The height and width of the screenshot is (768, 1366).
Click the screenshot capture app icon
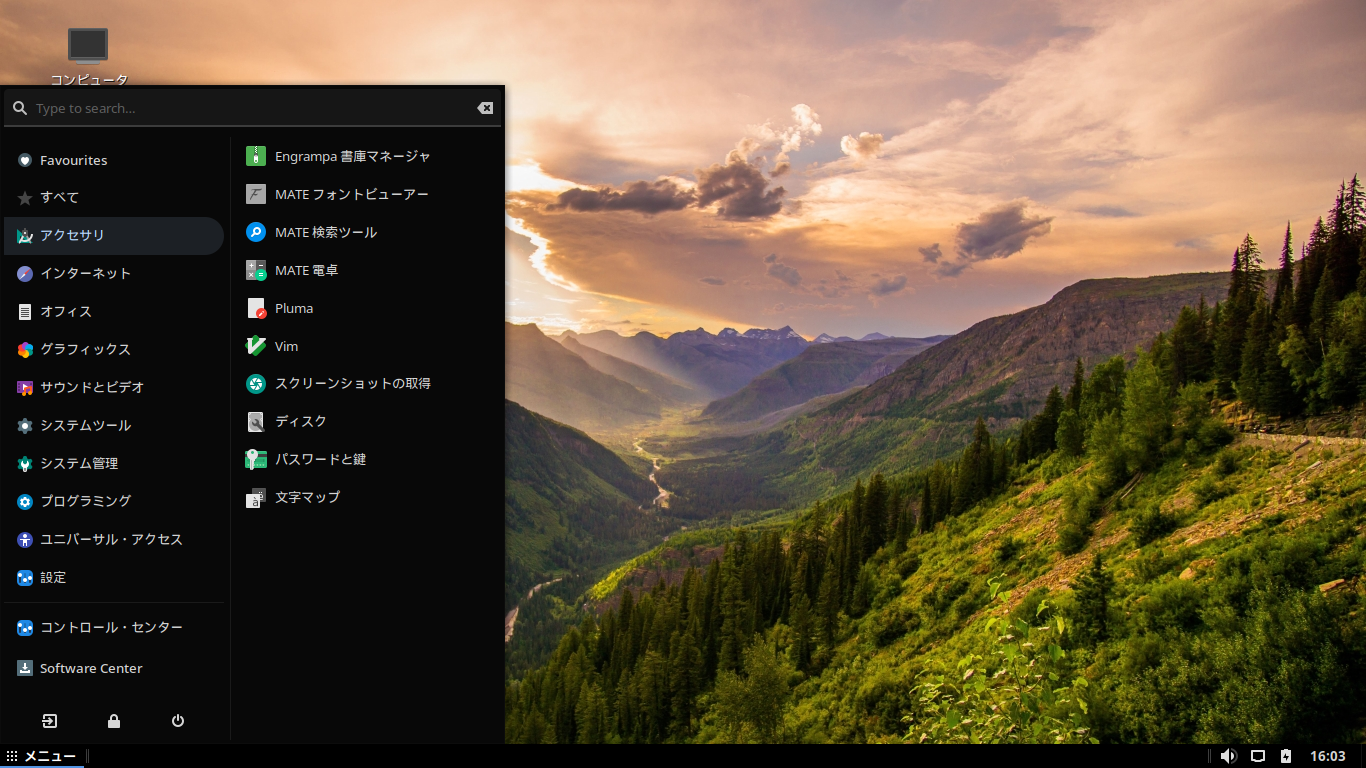click(256, 383)
